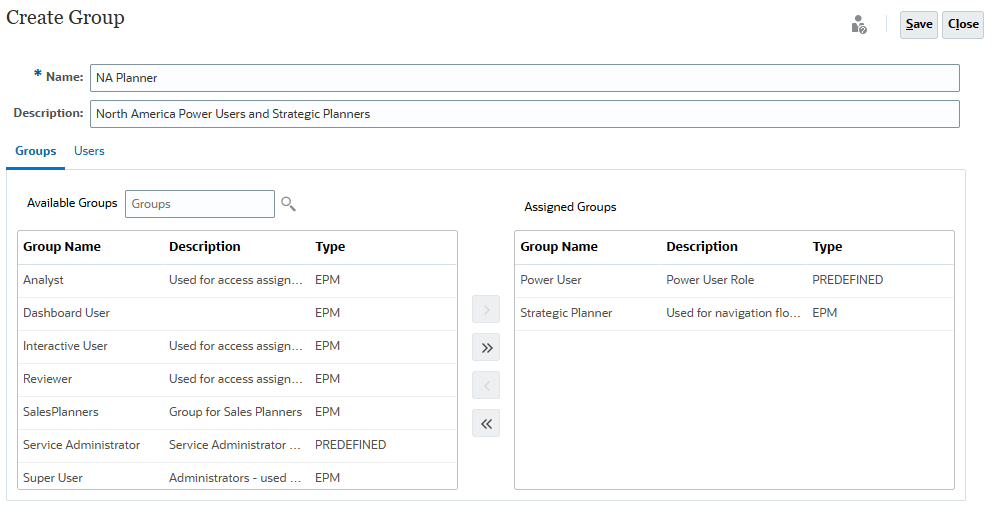The width and height of the screenshot is (994, 519).
Task: Click the remove selected left arrow
Action: click(x=486, y=385)
